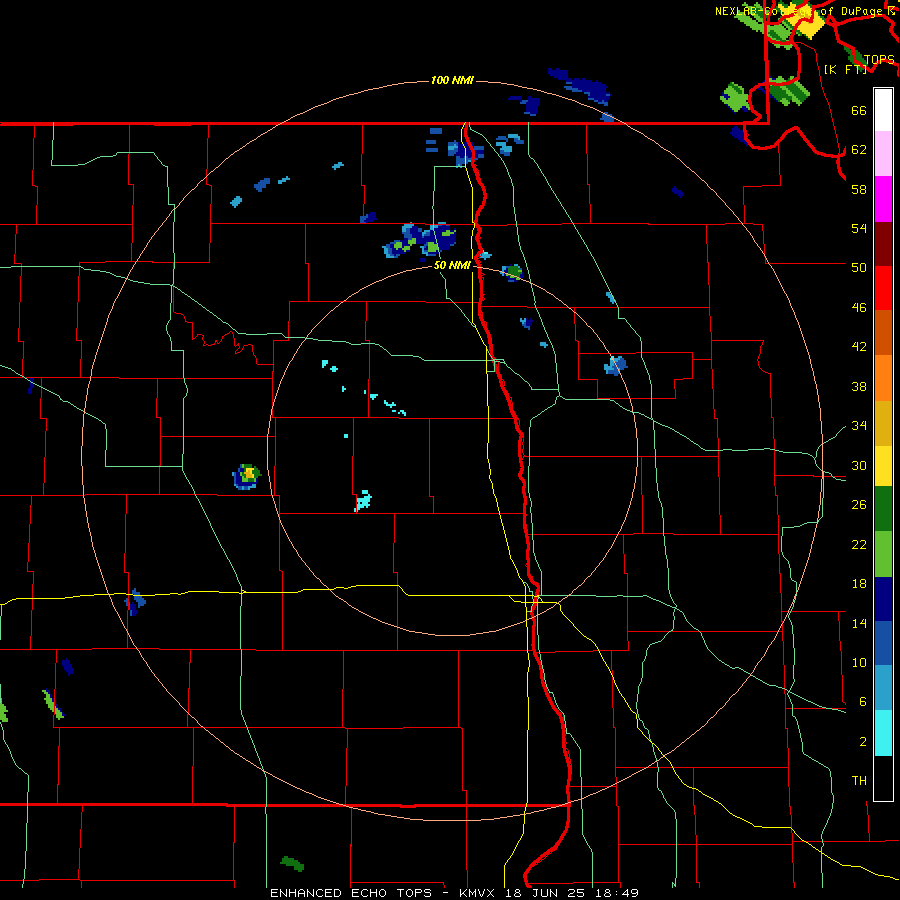Click the "TOPS" legend title
This screenshot has height=900, width=900.
(879, 59)
